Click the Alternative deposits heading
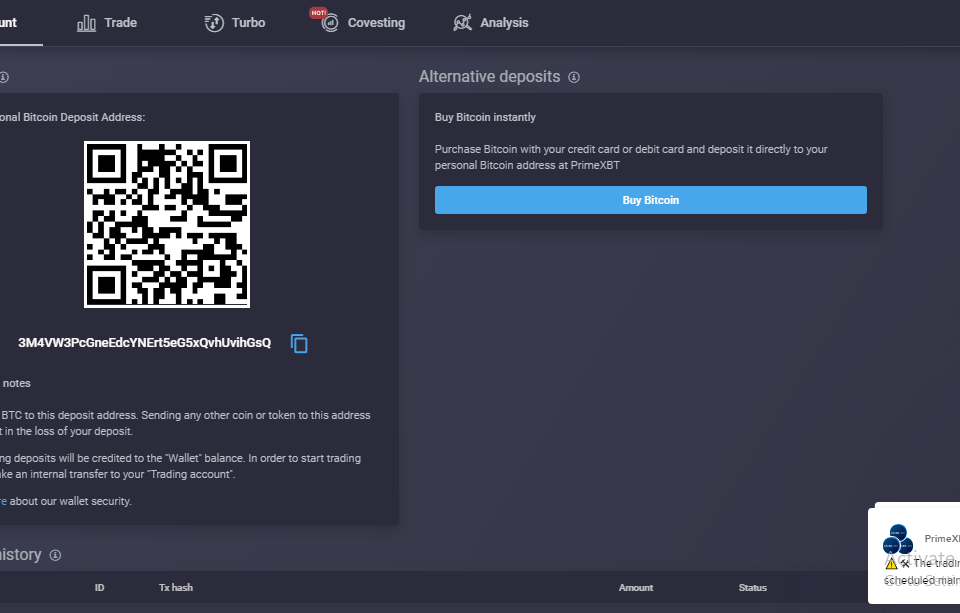 [489, 77]
